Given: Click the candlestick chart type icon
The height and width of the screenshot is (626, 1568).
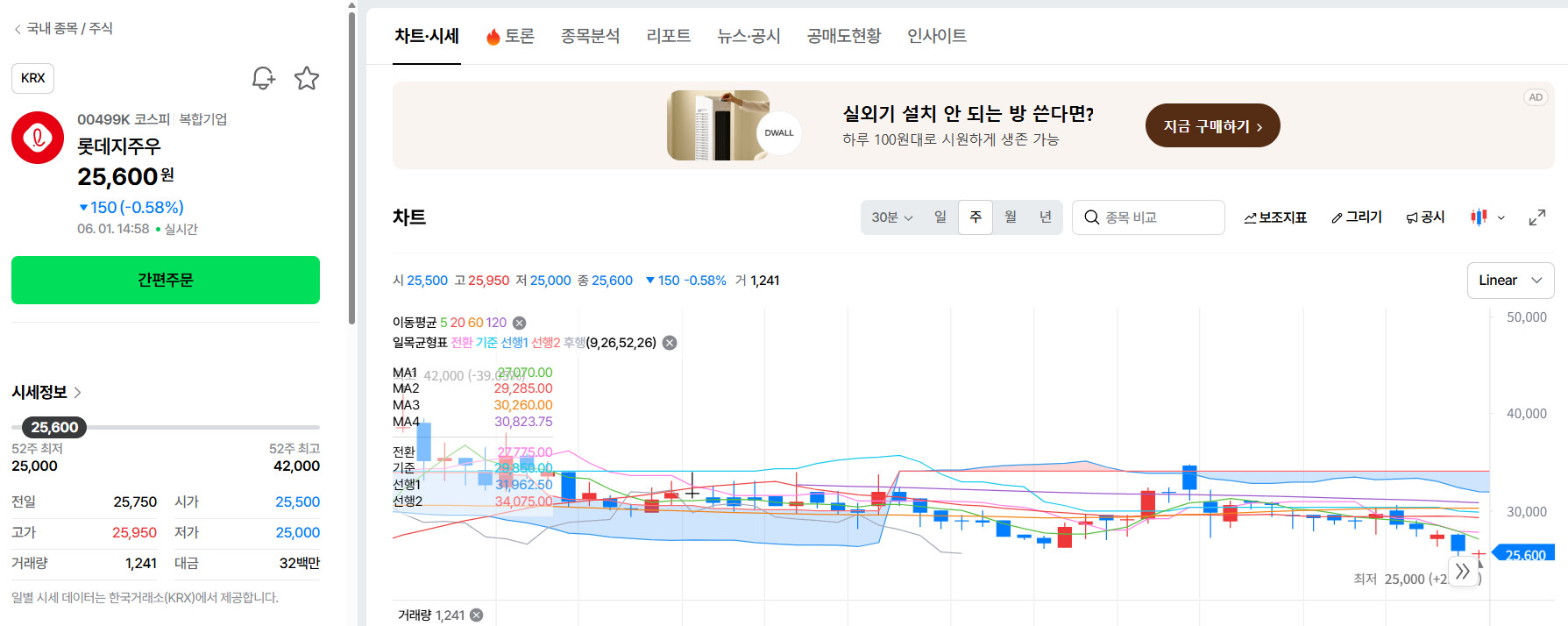Looking at the screenshot, I should click(1479, 217).
